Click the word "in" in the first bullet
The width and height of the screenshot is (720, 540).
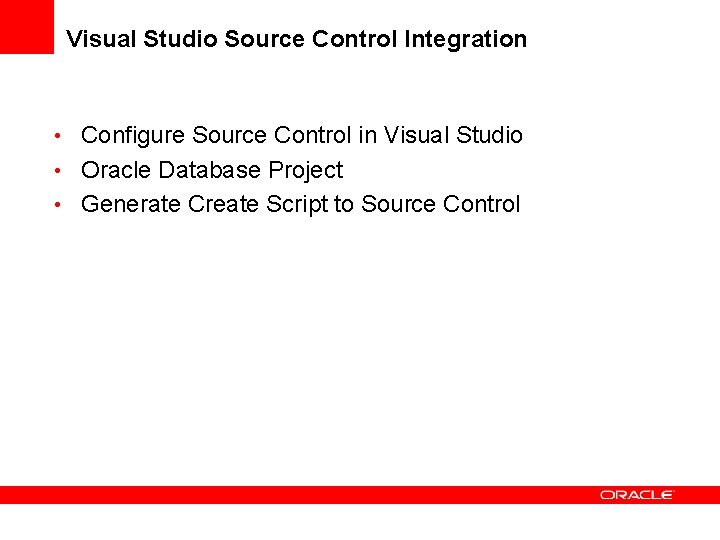[x=367, y=135]
